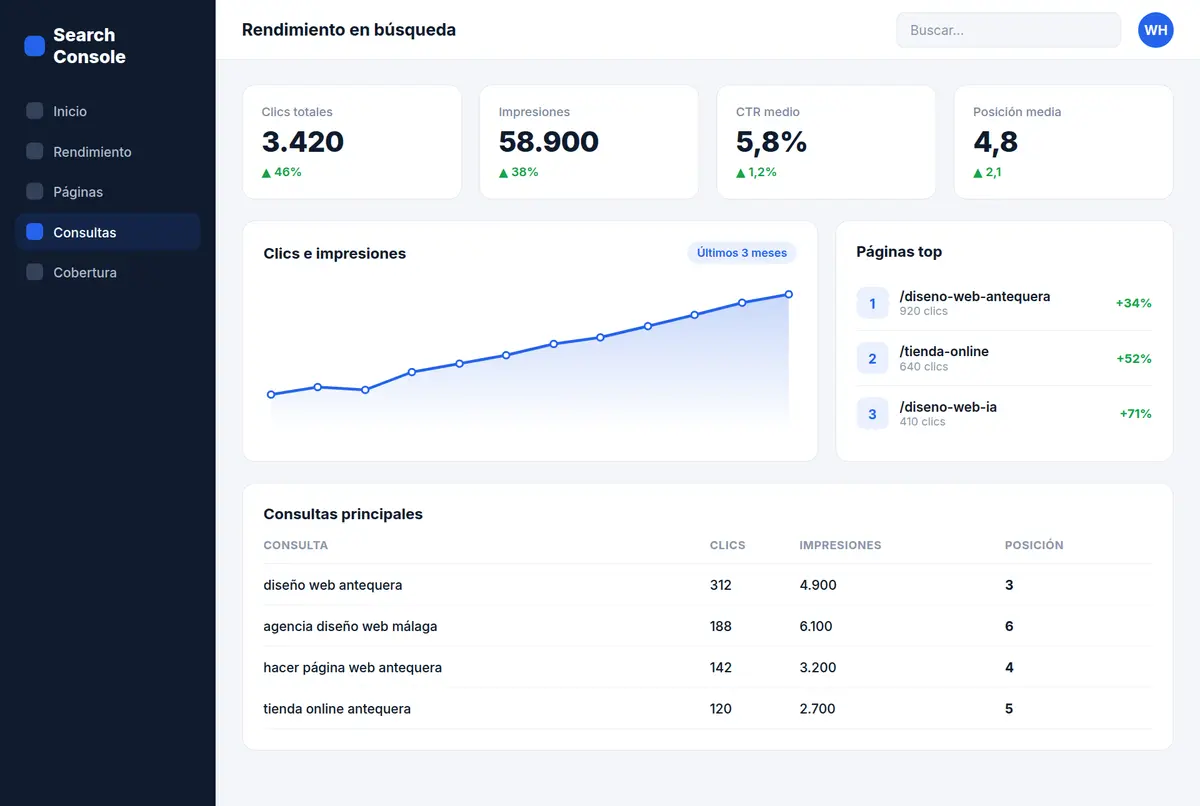This screenshot has height=806, width=1200.
Task: Click the Páginas sidebar icon
Action: pos(34,191)
